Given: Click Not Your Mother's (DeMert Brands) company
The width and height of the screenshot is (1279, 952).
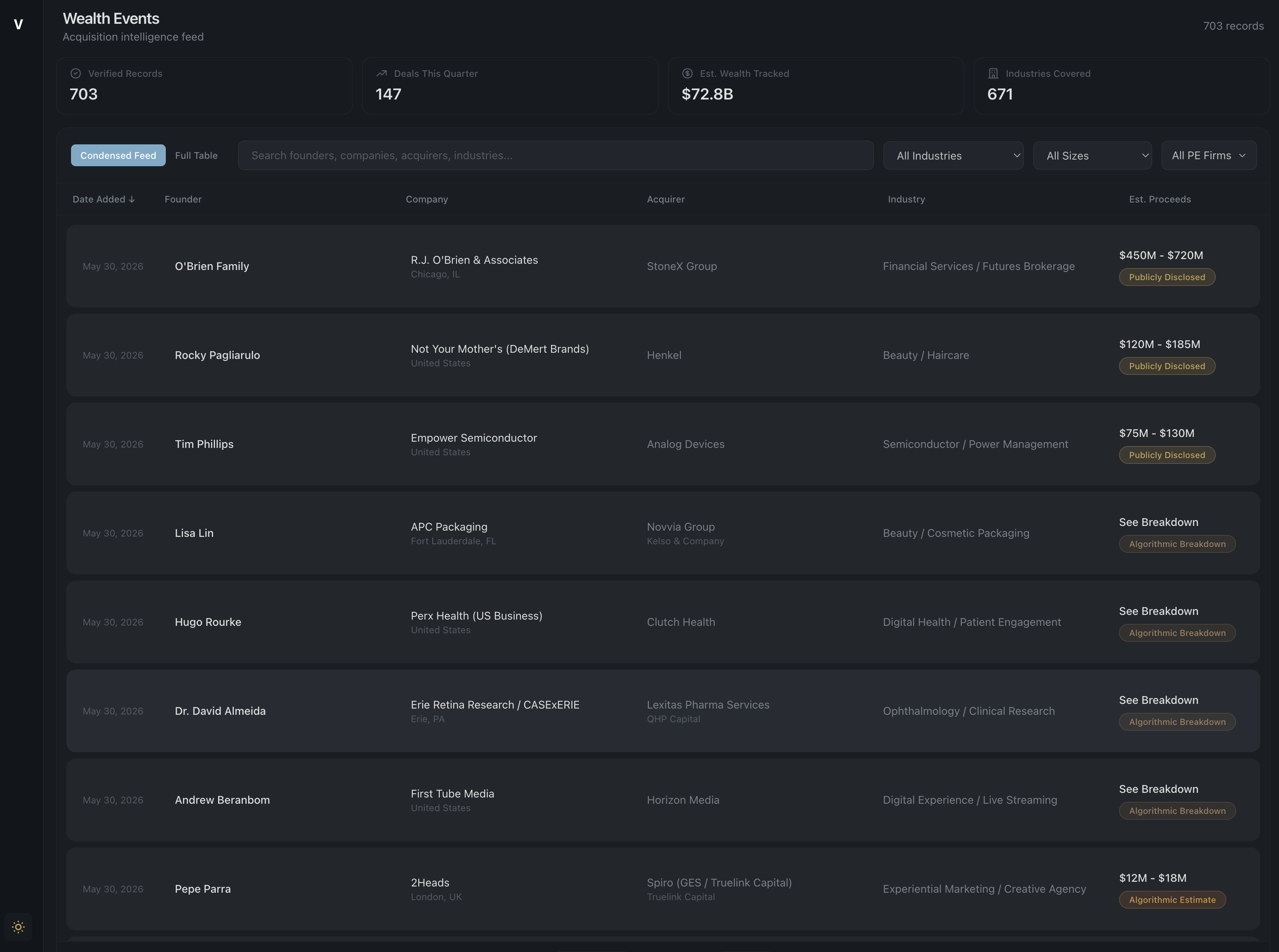Looking at the screenshot, I should [499, 349].
